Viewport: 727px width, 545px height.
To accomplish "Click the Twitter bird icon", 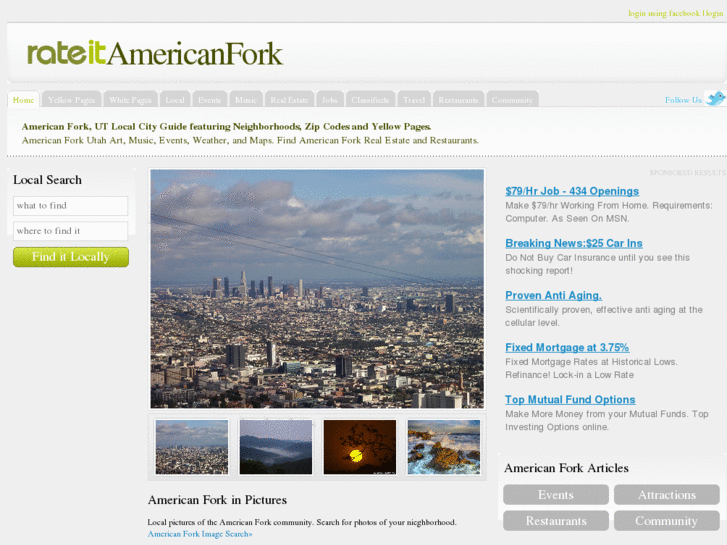I will [x=715, y=98].
